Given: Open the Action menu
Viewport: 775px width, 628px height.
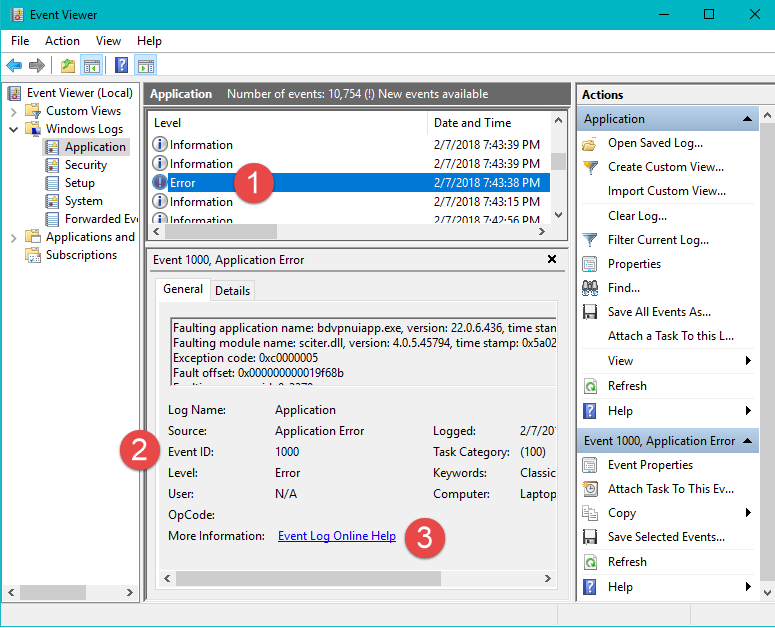Looking at the screenshot, I should [x=62, y=41].
